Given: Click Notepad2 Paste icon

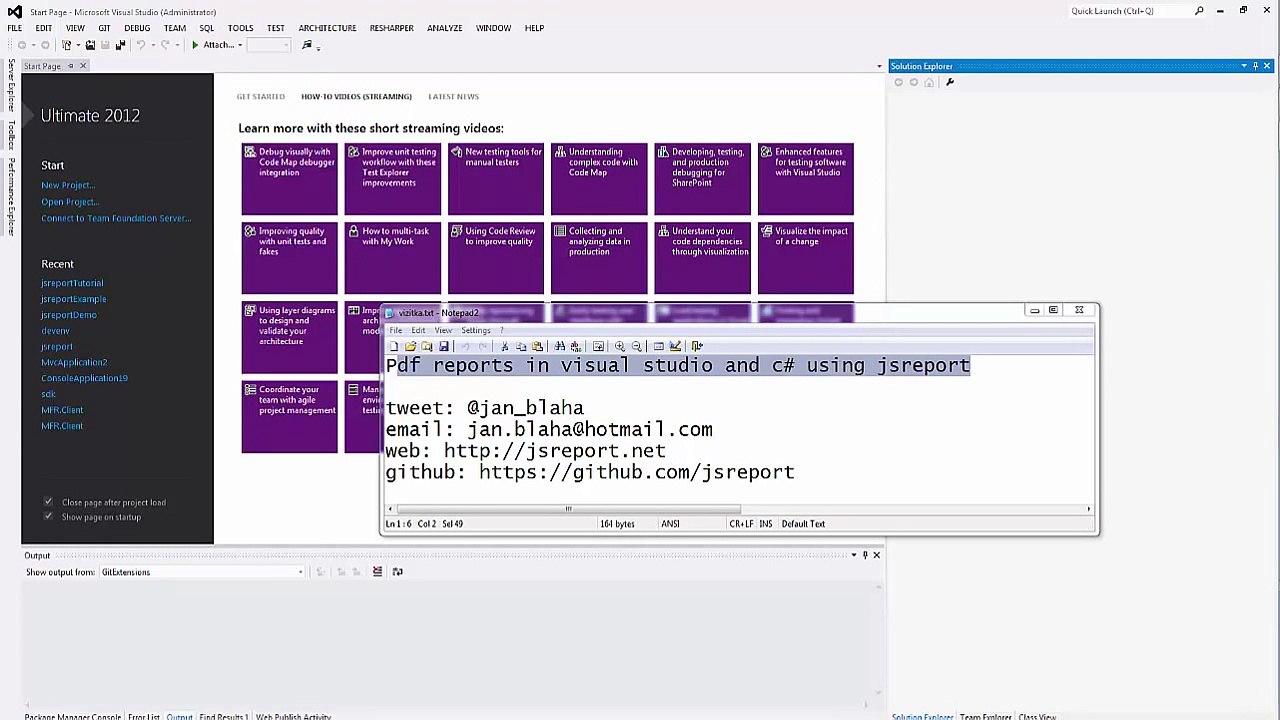Looking at the screenshot, I should click(x=538, y=346).
